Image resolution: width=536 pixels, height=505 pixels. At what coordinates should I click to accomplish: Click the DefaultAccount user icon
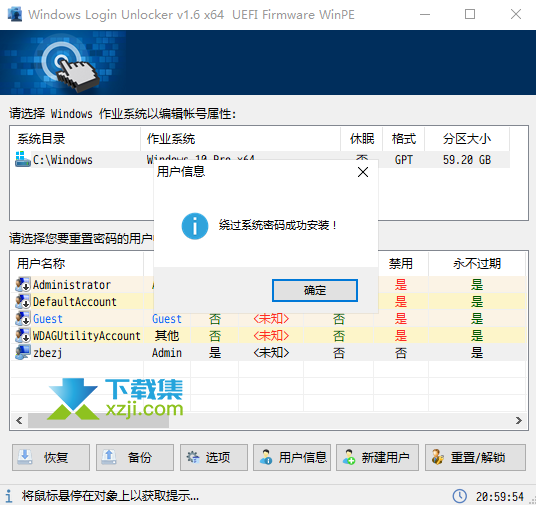coord(23,301)
